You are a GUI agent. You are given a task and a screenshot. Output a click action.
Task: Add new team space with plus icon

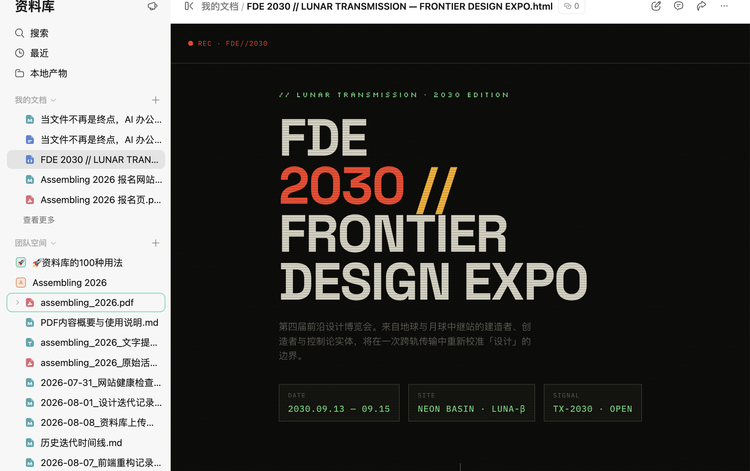[x=155, y=243]
